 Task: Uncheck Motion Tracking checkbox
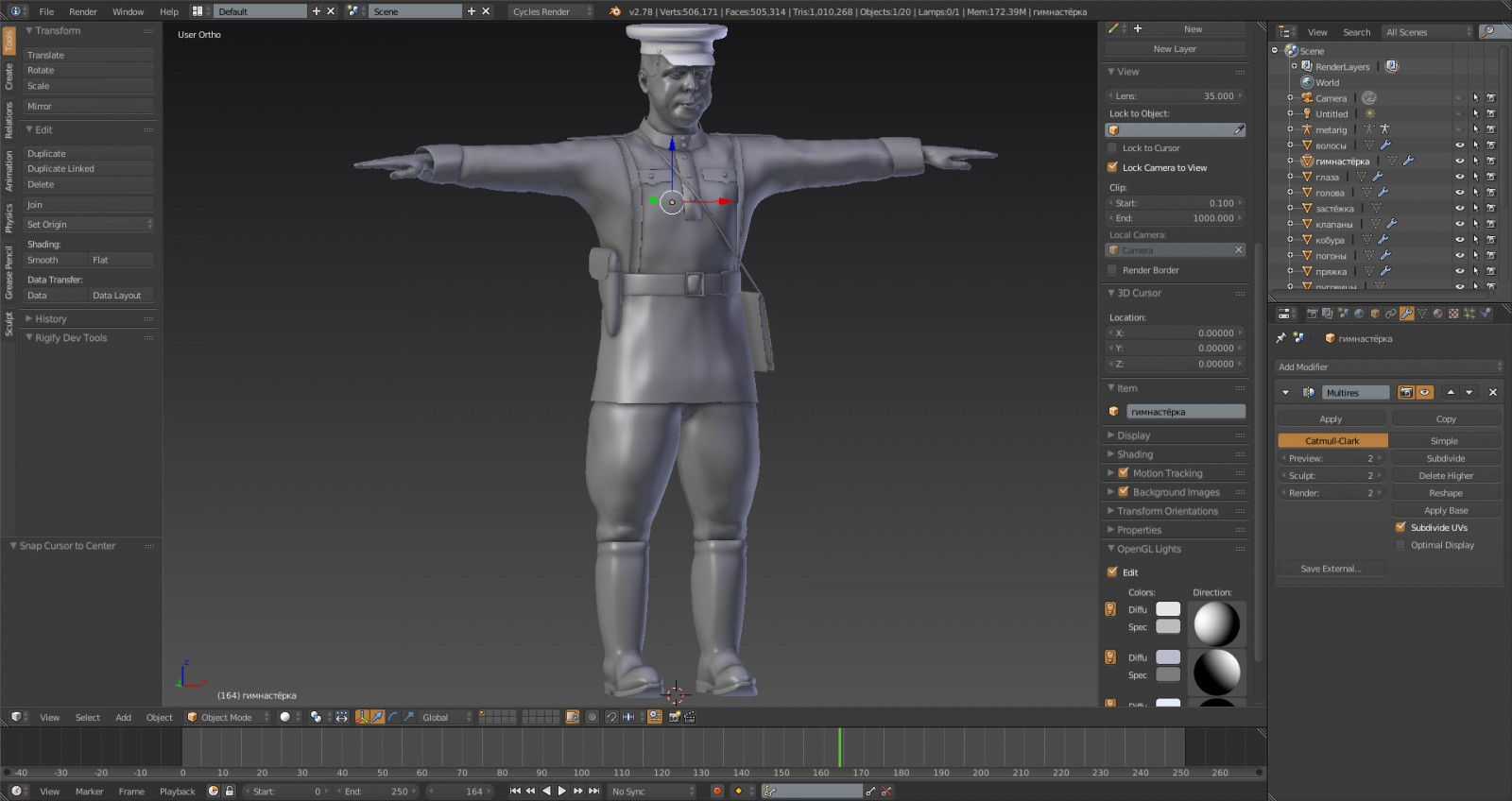pyautogui.click(x=1124, y=473)
